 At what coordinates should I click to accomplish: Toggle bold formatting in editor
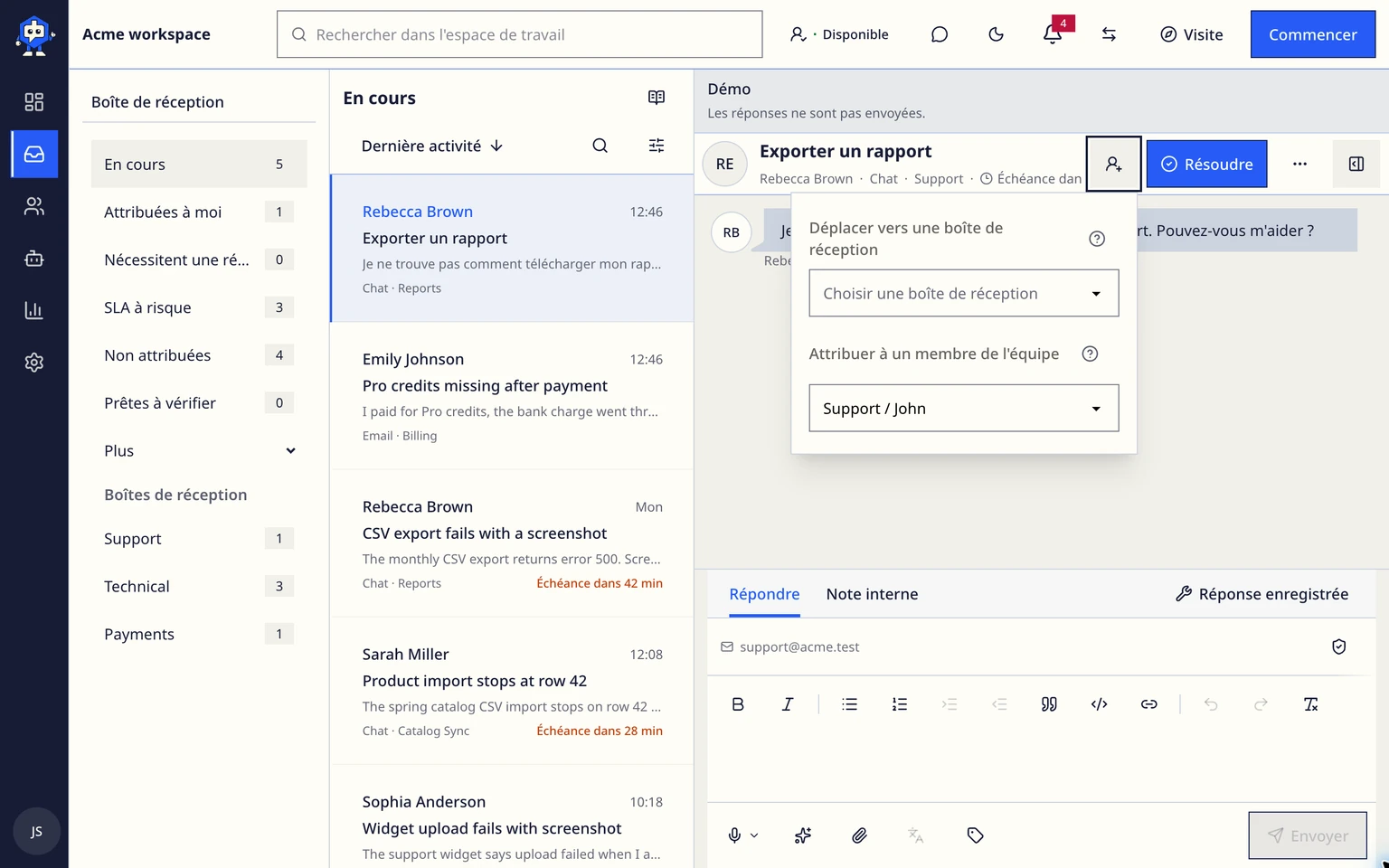click(x=738, y=704)
